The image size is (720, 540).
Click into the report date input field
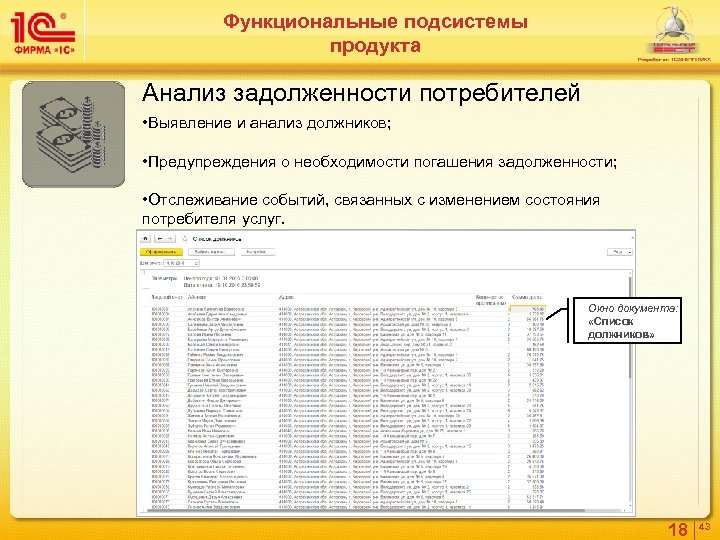coord(179,263)
